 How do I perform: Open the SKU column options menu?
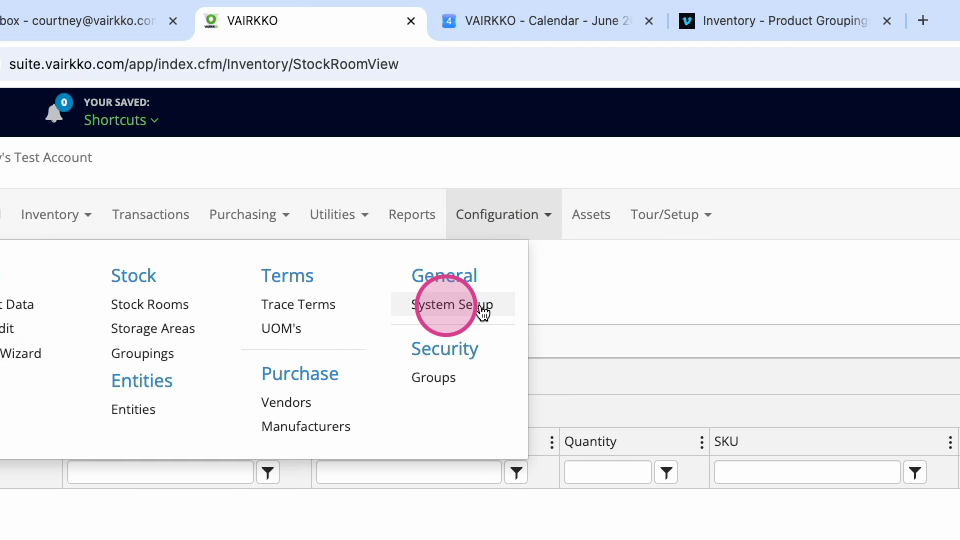coord(950,442)
